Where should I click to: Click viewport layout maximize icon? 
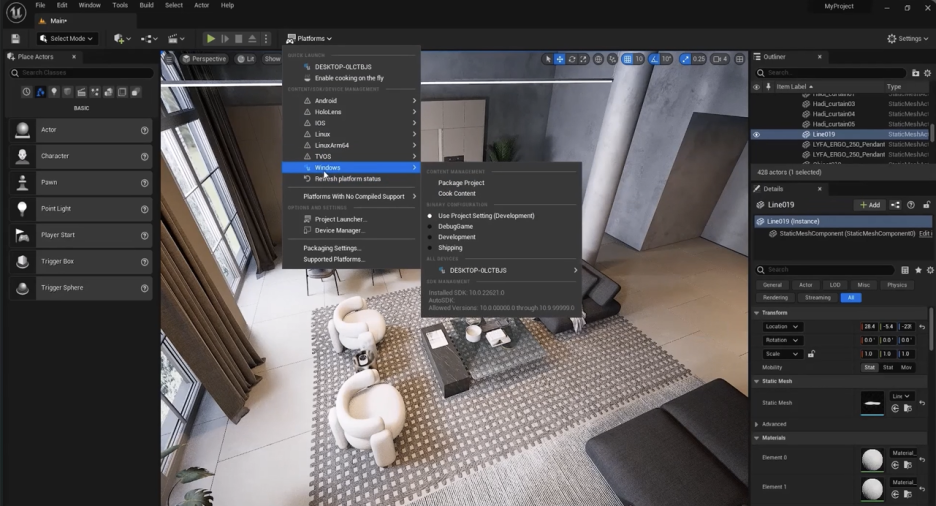(740, 59)
